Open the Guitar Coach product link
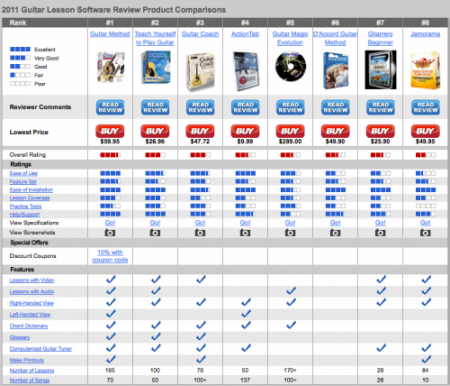The width and height of the screenshot is (450, 386). (x=200, y=34)
